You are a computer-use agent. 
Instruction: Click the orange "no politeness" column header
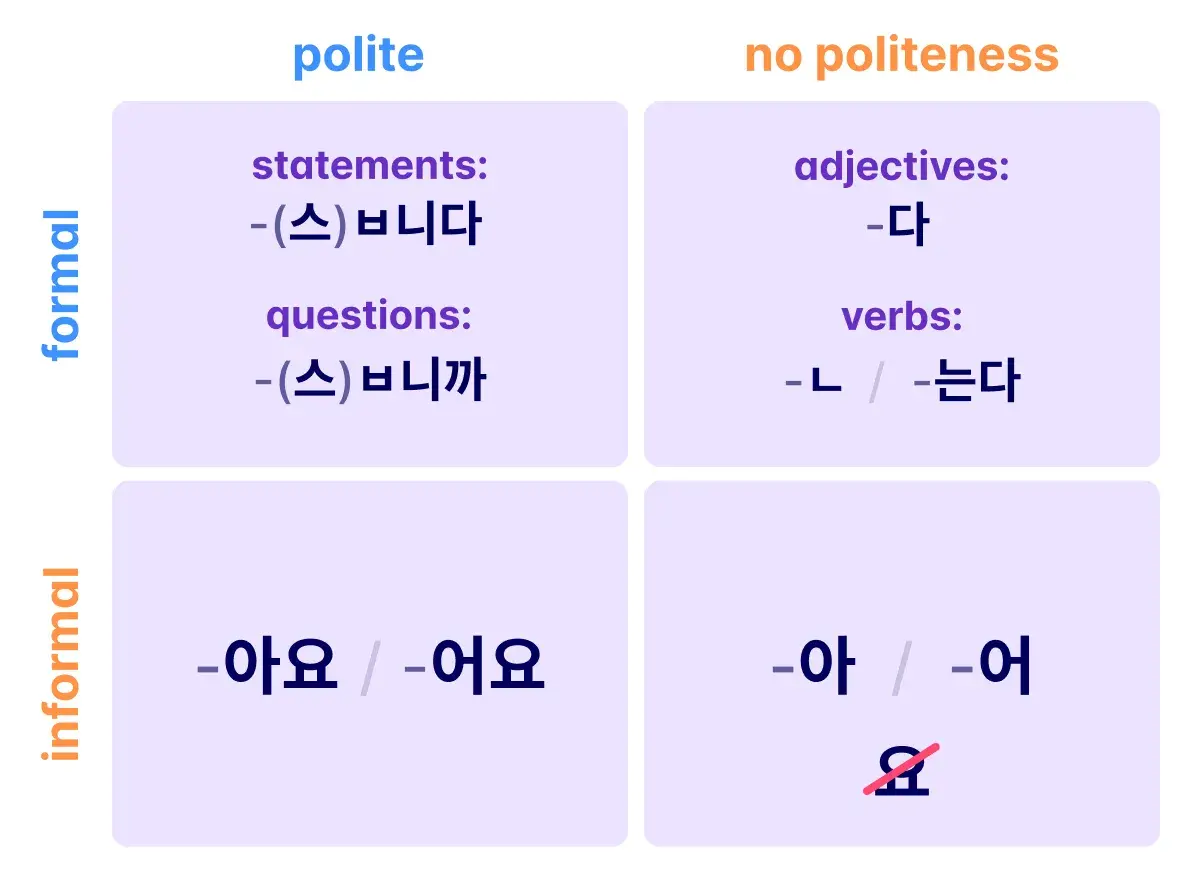902,54
